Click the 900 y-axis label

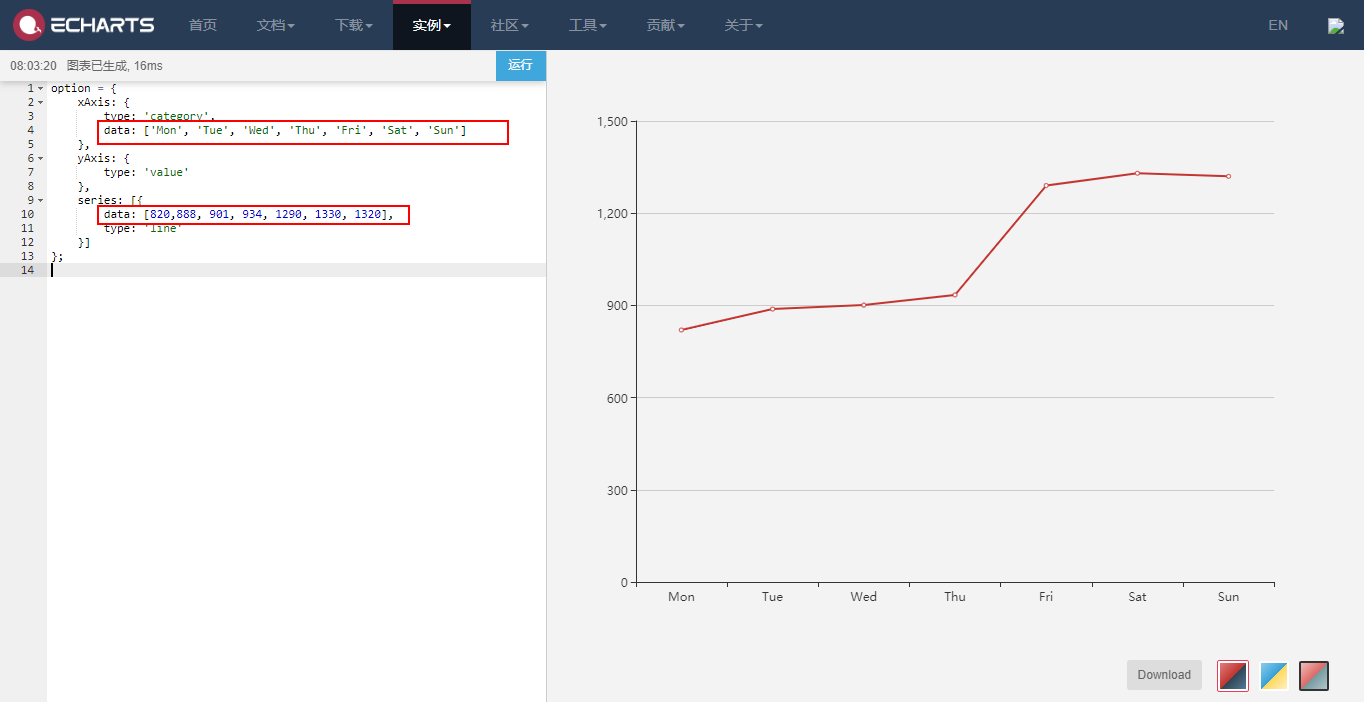point(616,306)
